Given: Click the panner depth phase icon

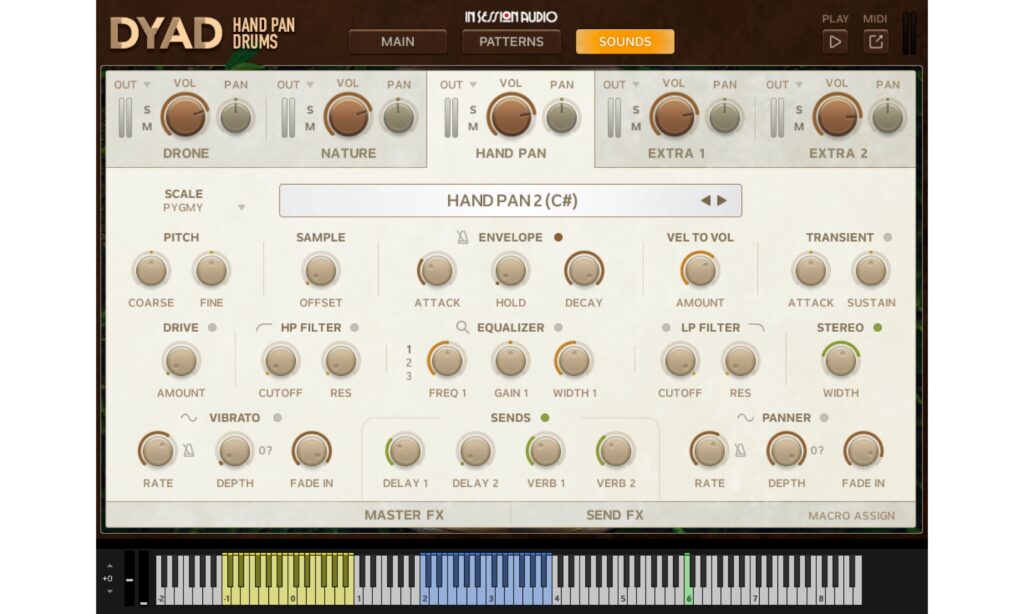Looking at the screenshot, I should 817,450.
